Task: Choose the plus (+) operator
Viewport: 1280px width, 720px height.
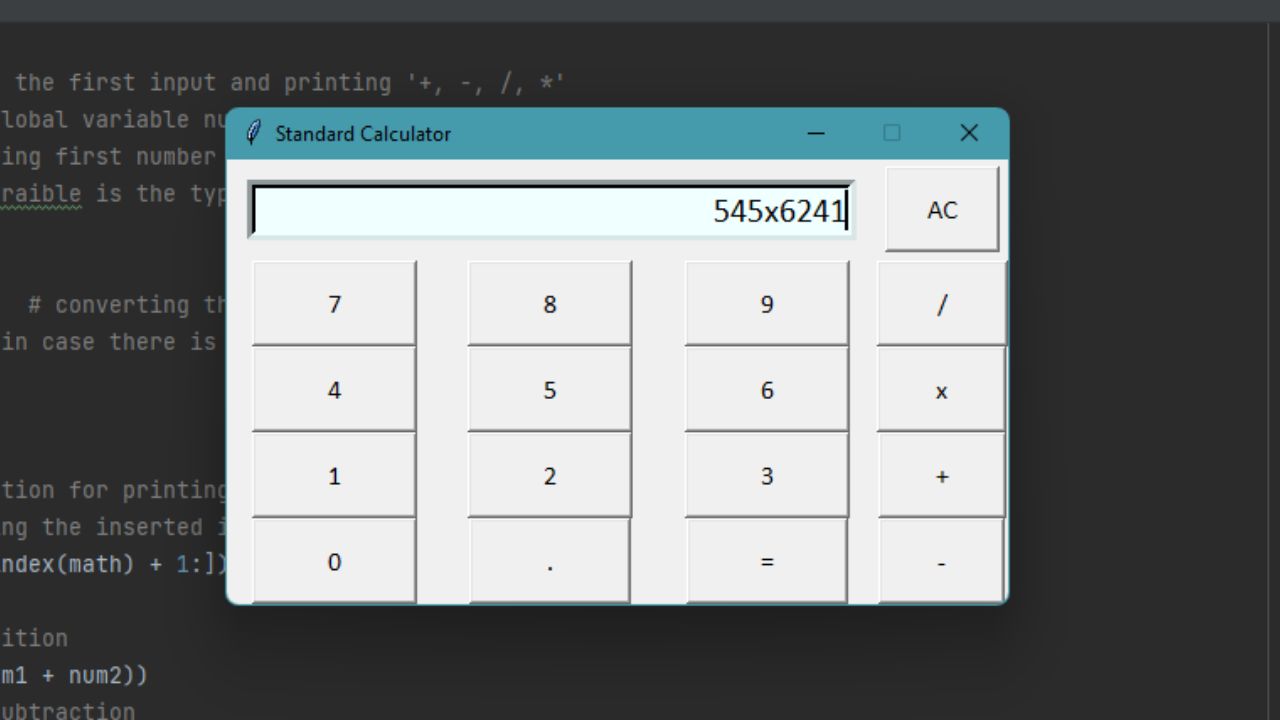Action: pos(942,476)
